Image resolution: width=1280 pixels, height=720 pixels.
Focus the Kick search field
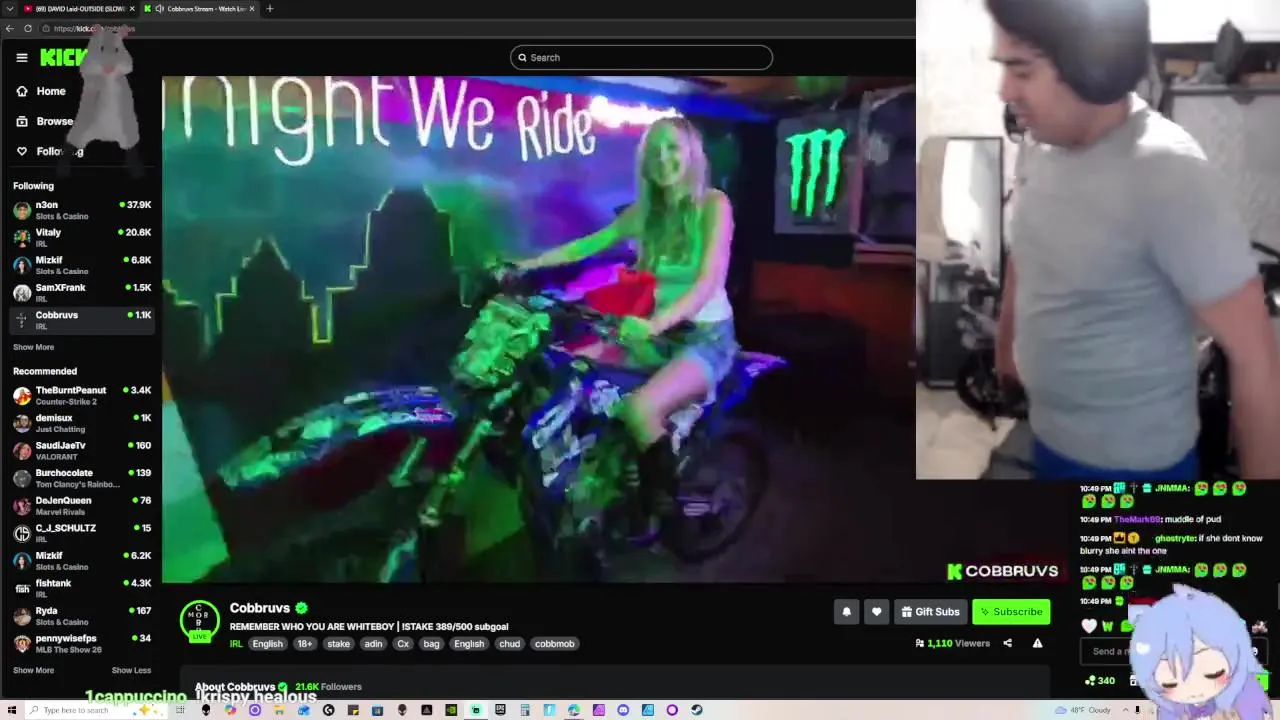(x=641, y=57)
